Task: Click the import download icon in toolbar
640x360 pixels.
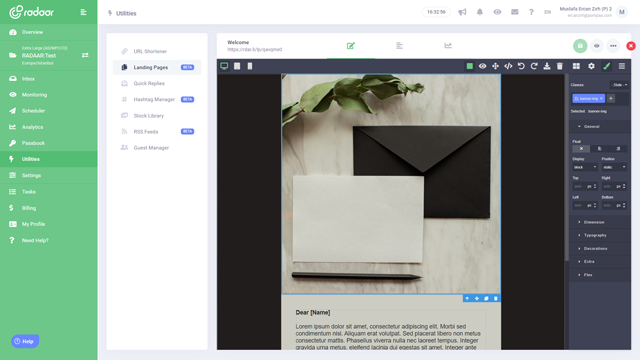Action: (547, 66)
